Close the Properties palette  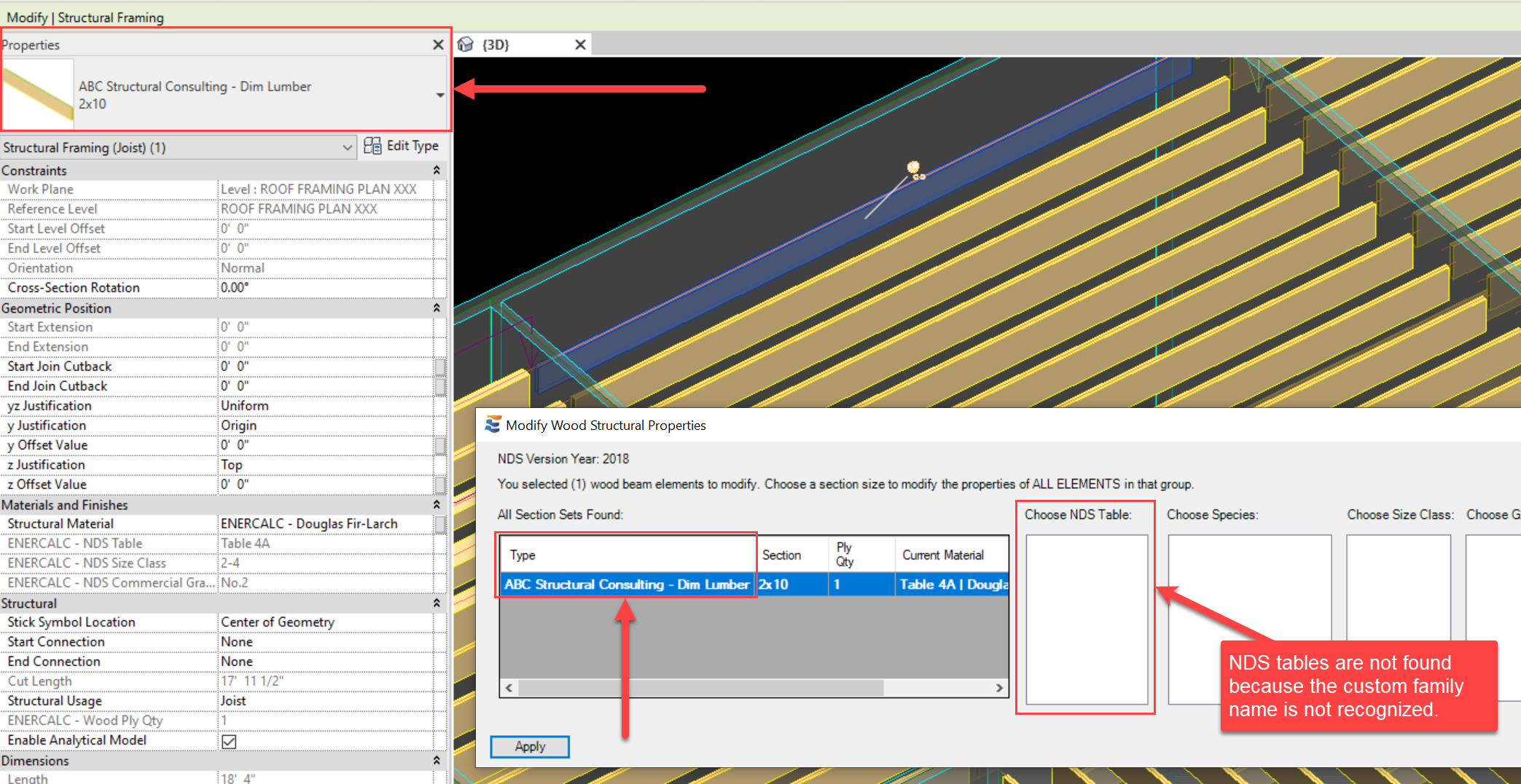[x=438, y=44]
